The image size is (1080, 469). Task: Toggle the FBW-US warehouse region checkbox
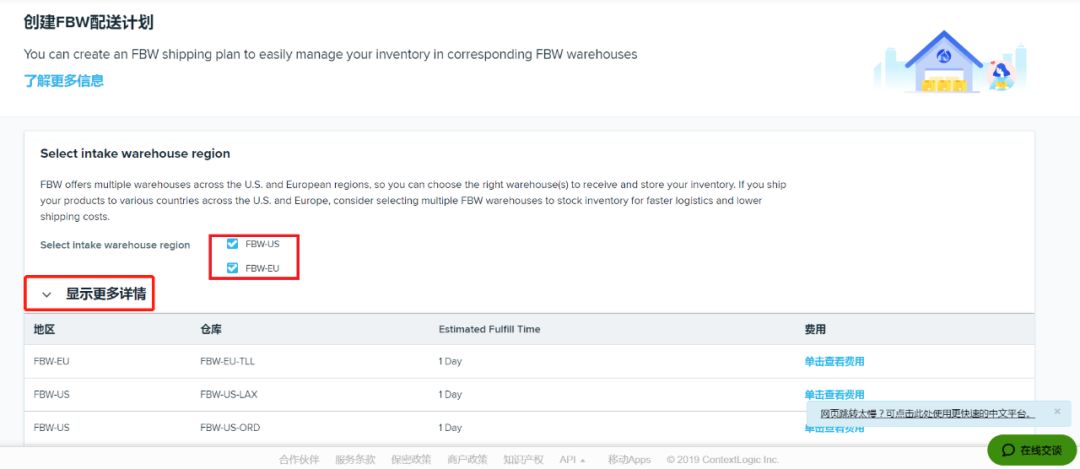[x=233, y=244]
